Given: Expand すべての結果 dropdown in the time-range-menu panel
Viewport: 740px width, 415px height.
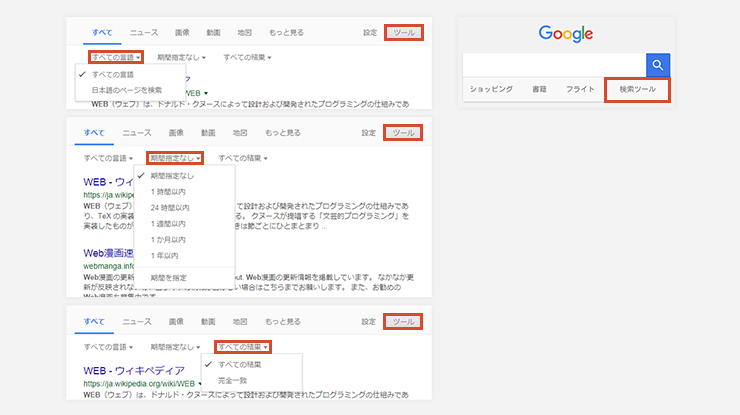Looking at the screenshot, I should click(x=243, y=158).
